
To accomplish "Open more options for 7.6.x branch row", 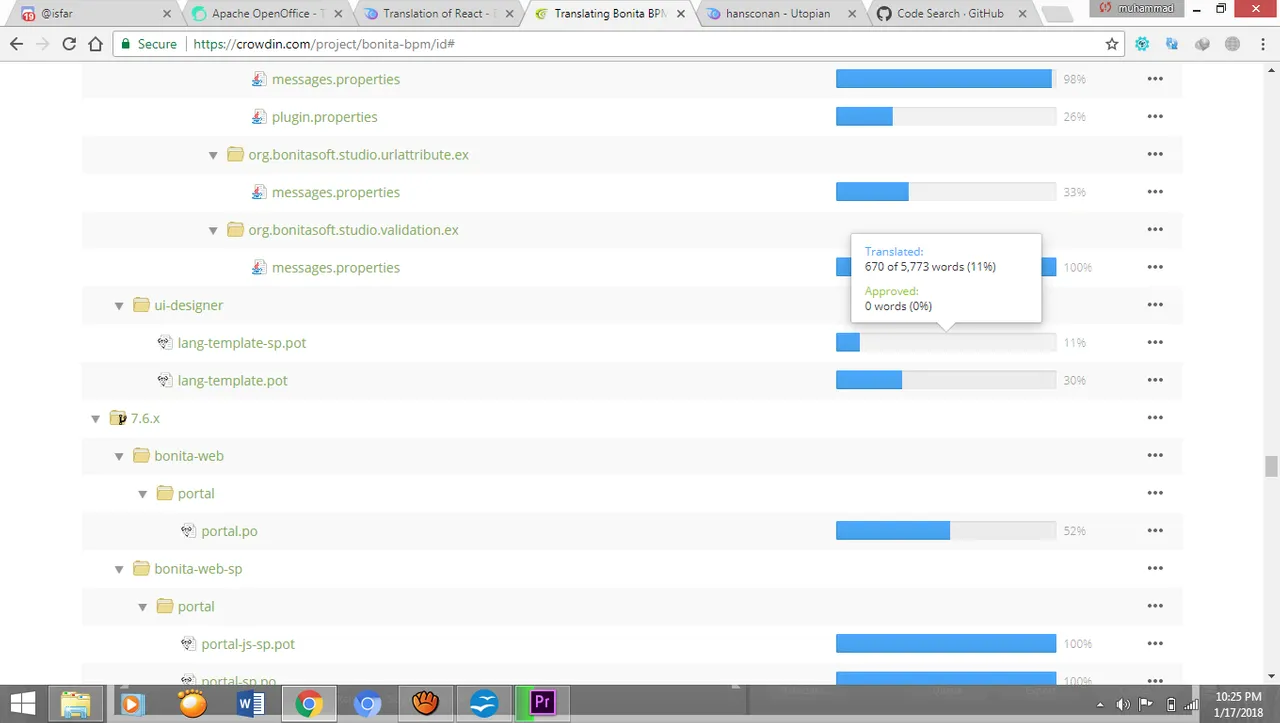I will click(1155, 418).
